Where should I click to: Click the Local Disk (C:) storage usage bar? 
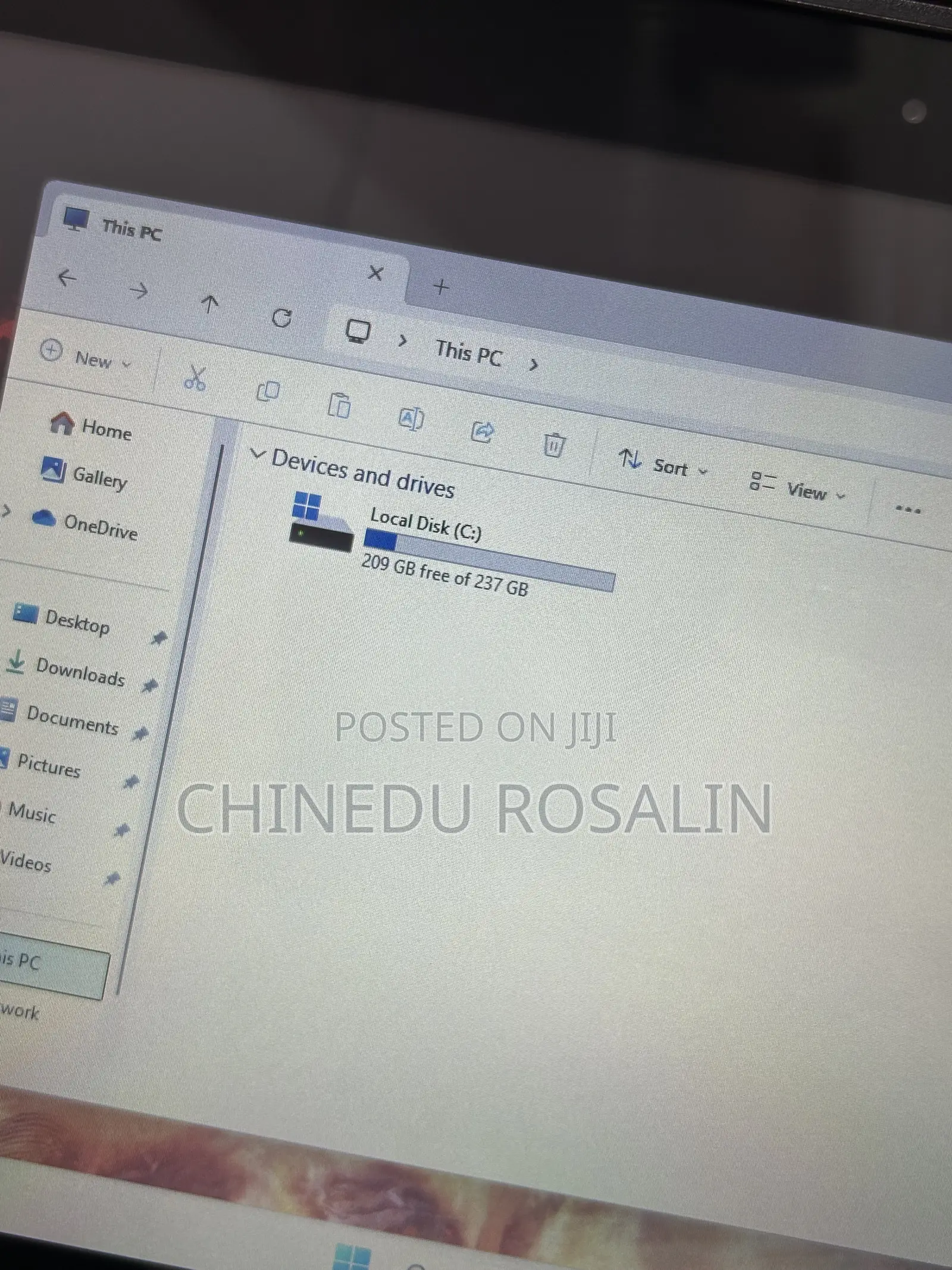point(489,561)
